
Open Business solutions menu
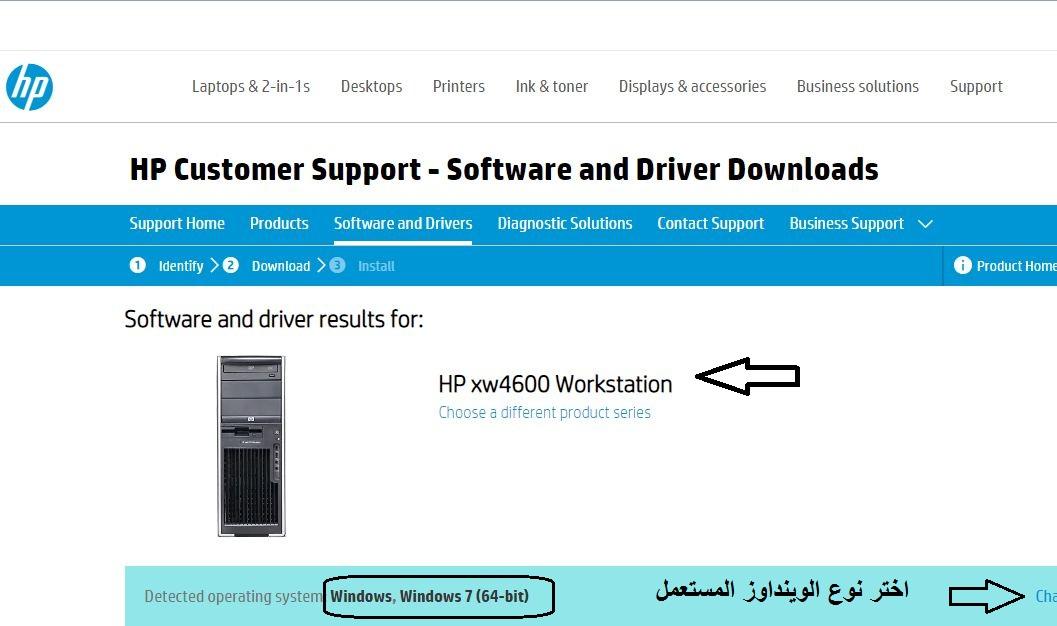[857, 86]
